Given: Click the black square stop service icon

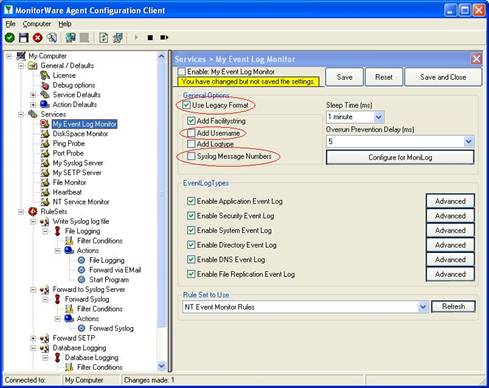Looking at the screenshot, I should pos(150,38).
